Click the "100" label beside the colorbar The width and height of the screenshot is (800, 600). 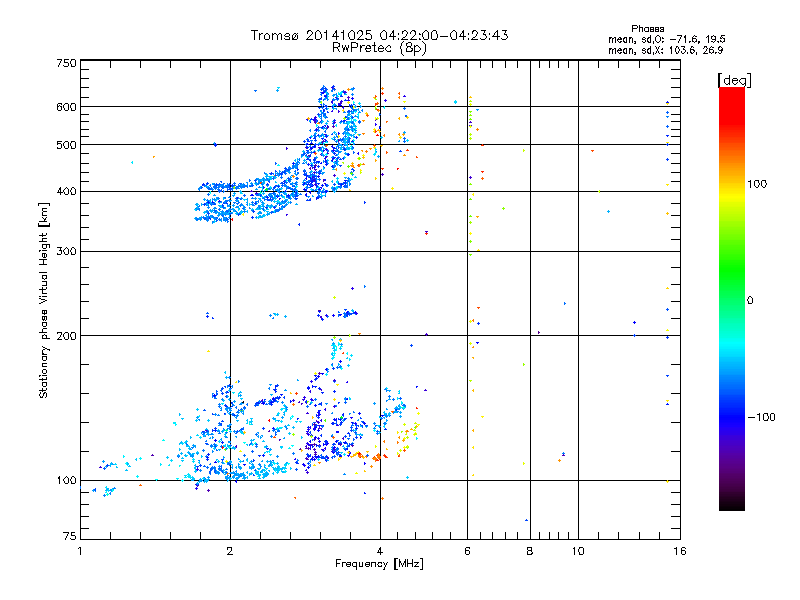[x=757, y=184]
